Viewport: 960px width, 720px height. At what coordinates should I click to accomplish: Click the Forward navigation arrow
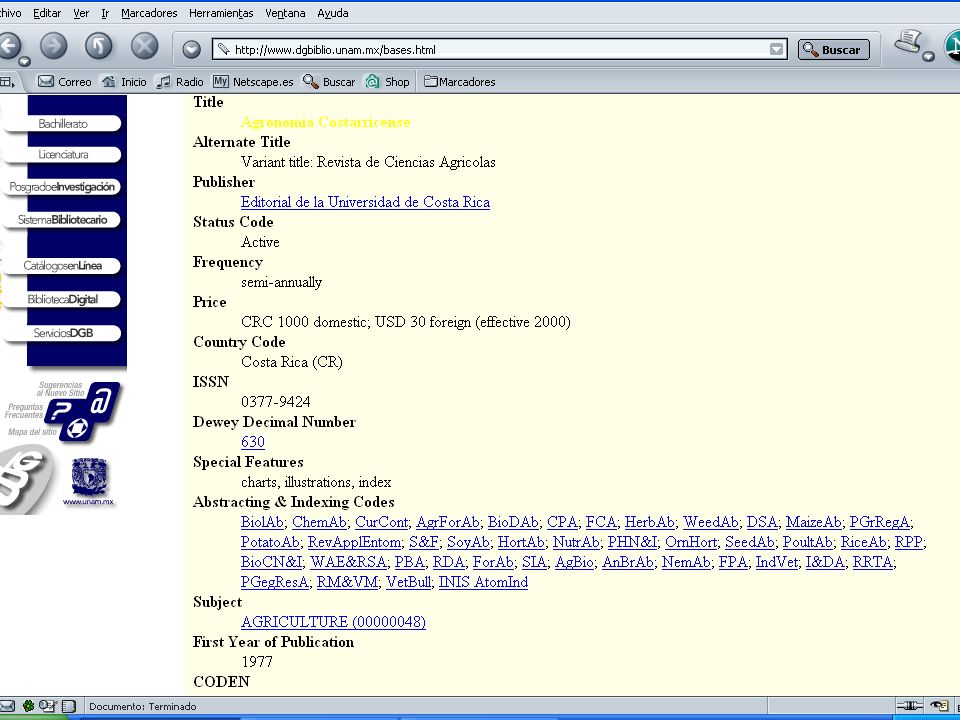(54, 46)
